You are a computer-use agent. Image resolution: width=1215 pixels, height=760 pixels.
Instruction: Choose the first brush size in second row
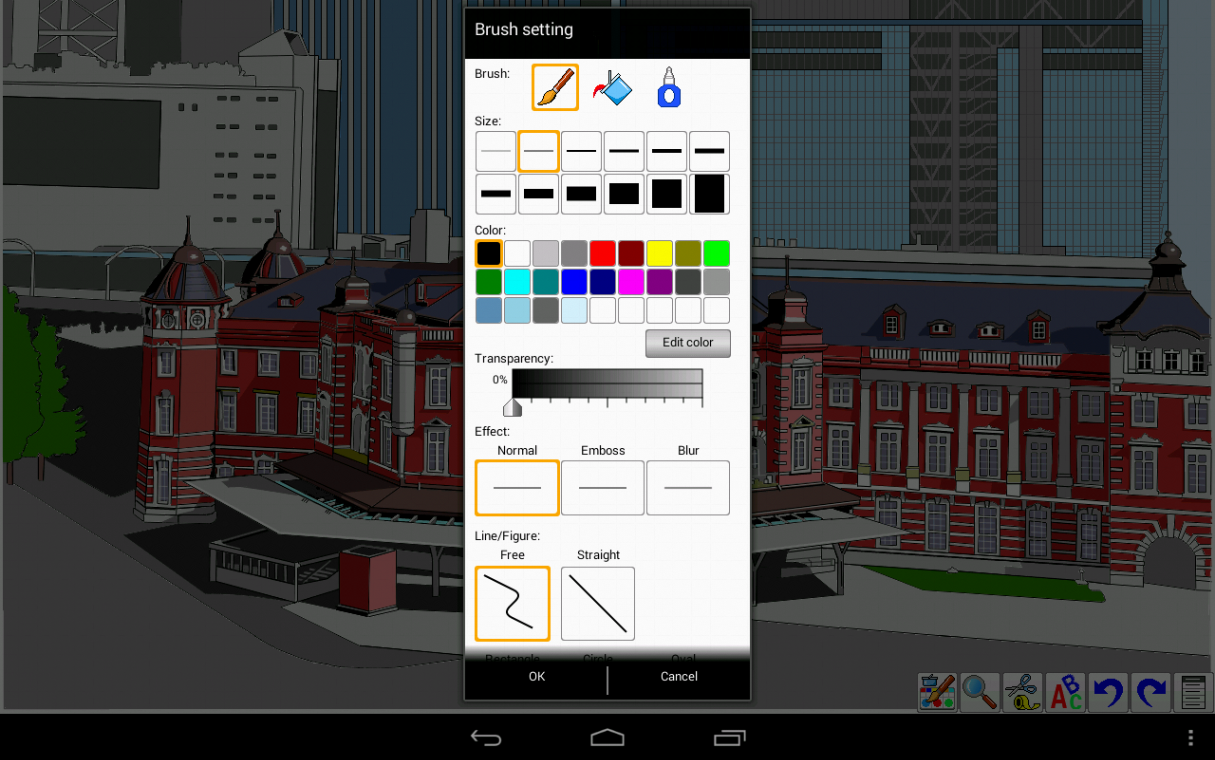pyautogui.click(x=496, y=194)
